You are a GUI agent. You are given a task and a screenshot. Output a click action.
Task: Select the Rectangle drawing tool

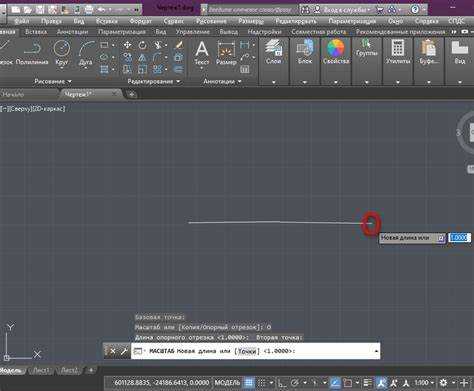(x=104, y=45)
